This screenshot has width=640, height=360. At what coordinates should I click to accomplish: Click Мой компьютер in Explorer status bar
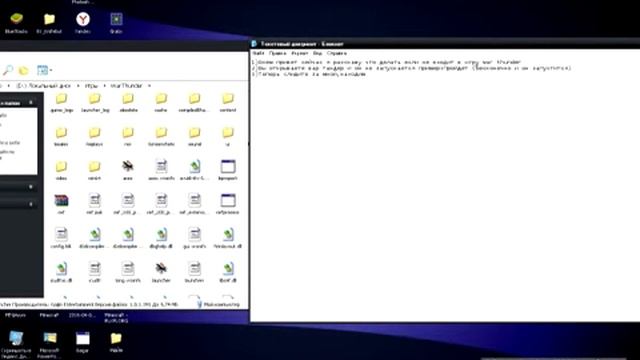218,305
